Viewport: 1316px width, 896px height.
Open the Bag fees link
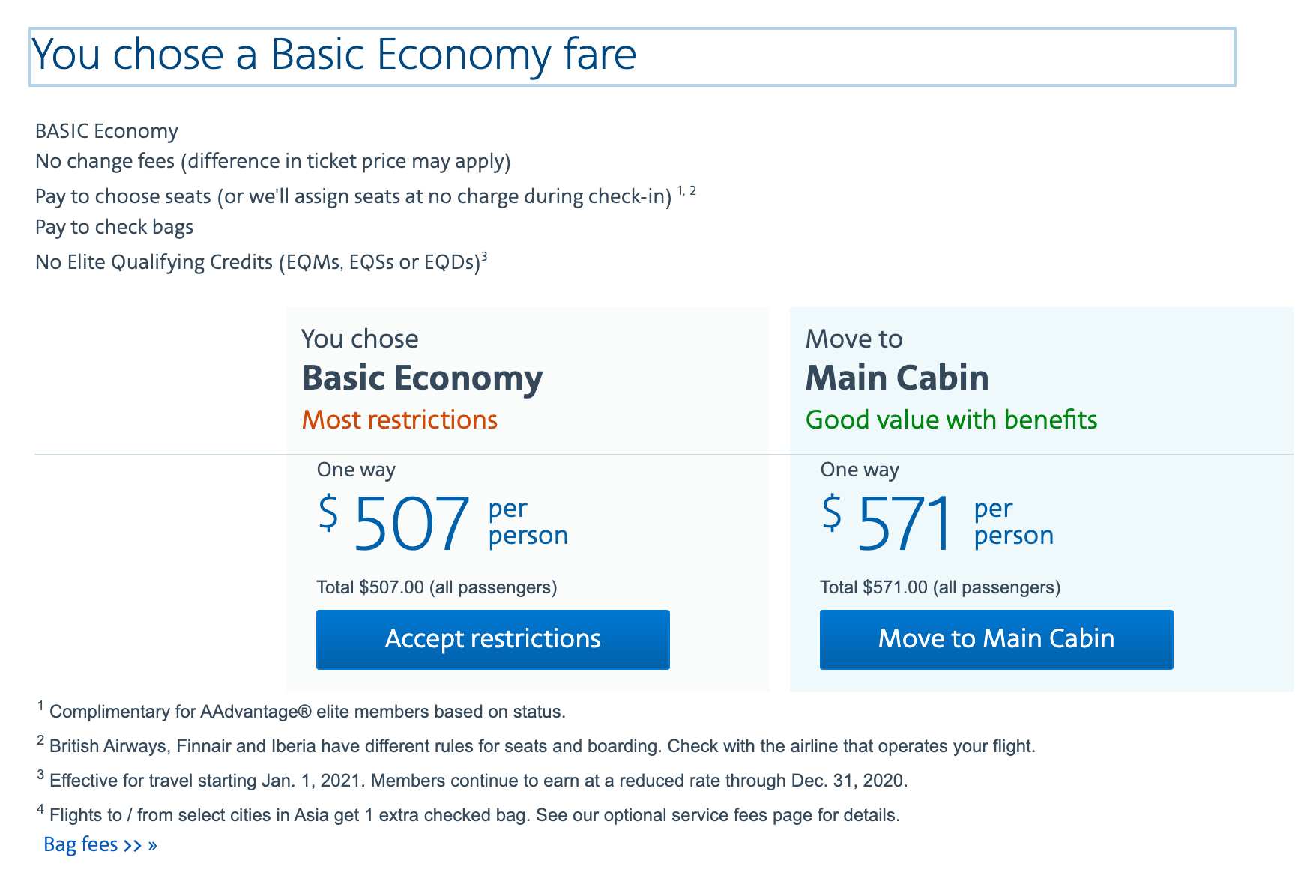click(81, 844)
